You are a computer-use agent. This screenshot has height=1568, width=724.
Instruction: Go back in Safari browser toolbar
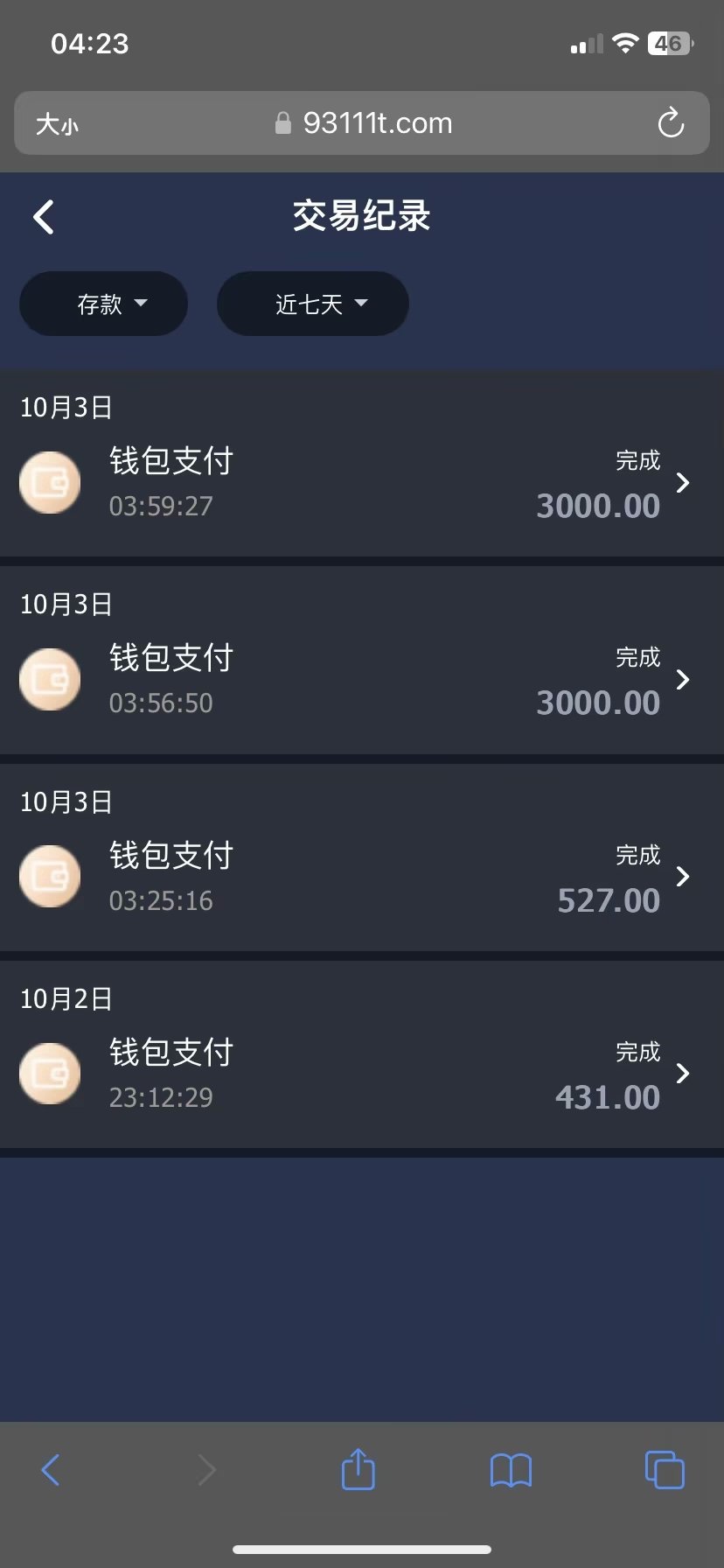click(x=51, y=1470)
